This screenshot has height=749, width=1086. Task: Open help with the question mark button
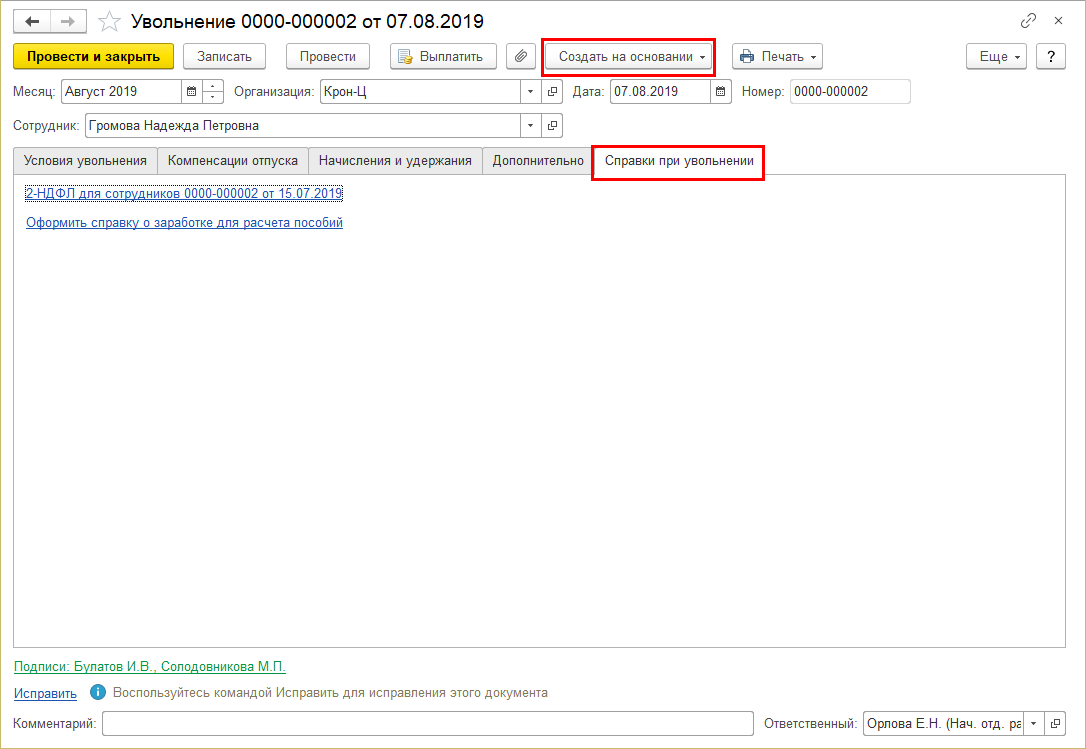[x=1051, y=57]
